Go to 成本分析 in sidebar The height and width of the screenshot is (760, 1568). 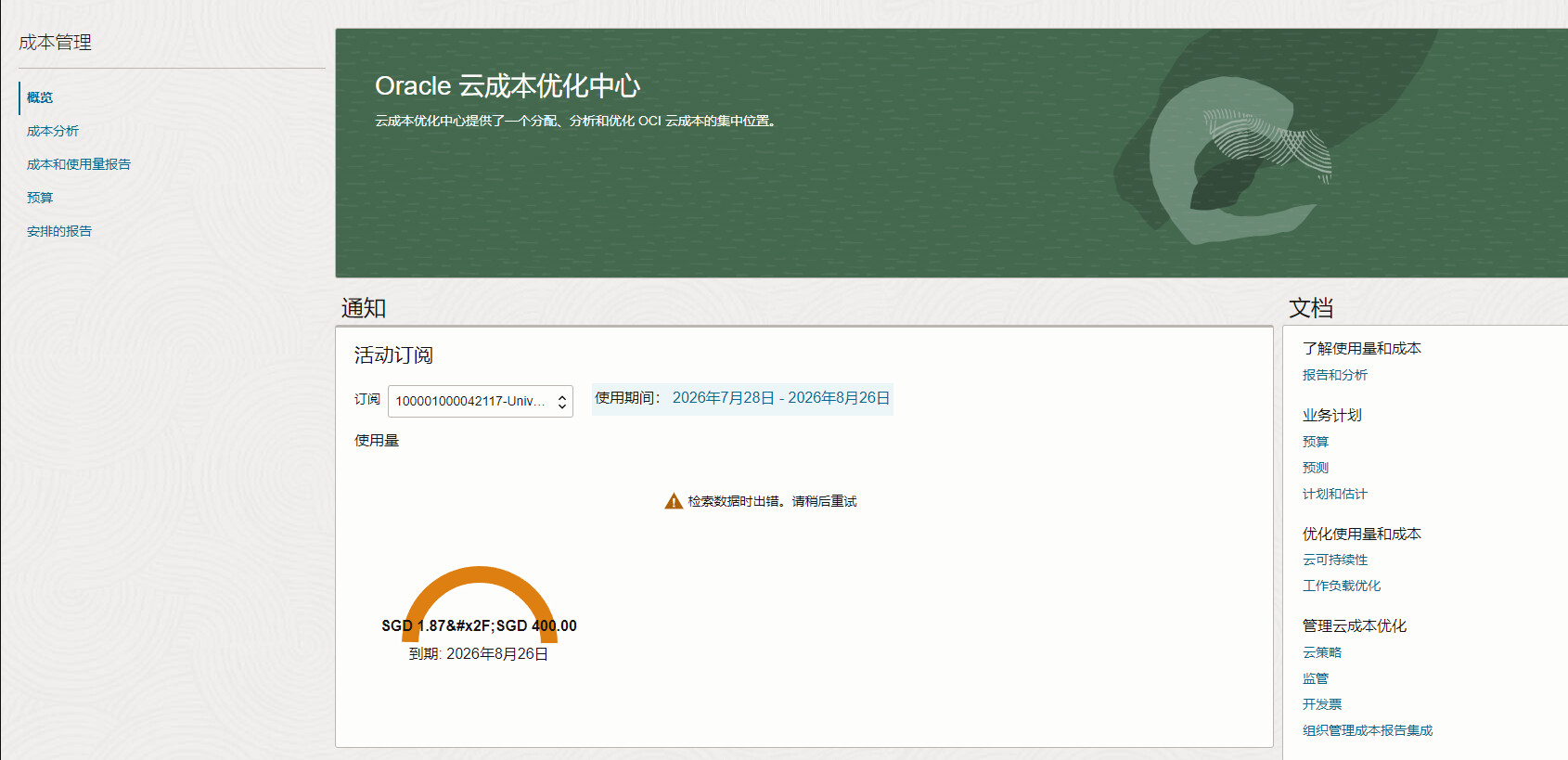pos(53,131)
